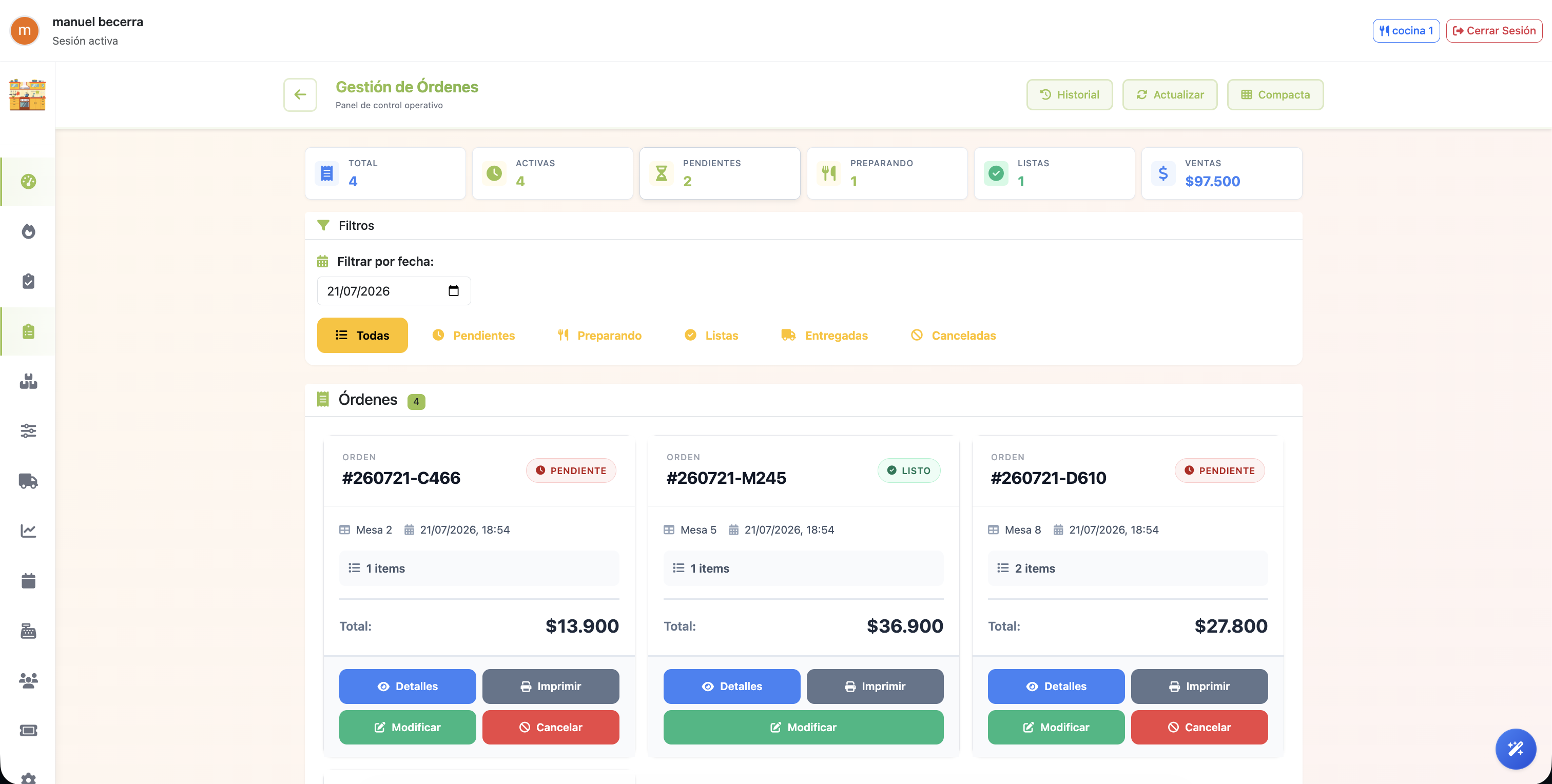This screenshot has height=784, width=1552.
Task: Open the ticket icon in sidebar
Action: [28, 731]
